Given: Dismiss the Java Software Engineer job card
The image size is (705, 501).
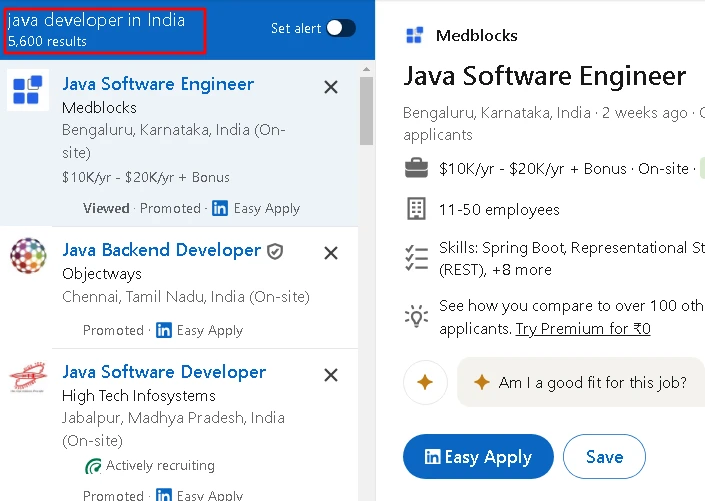Looking at the screenshot, I should (331, 87).
